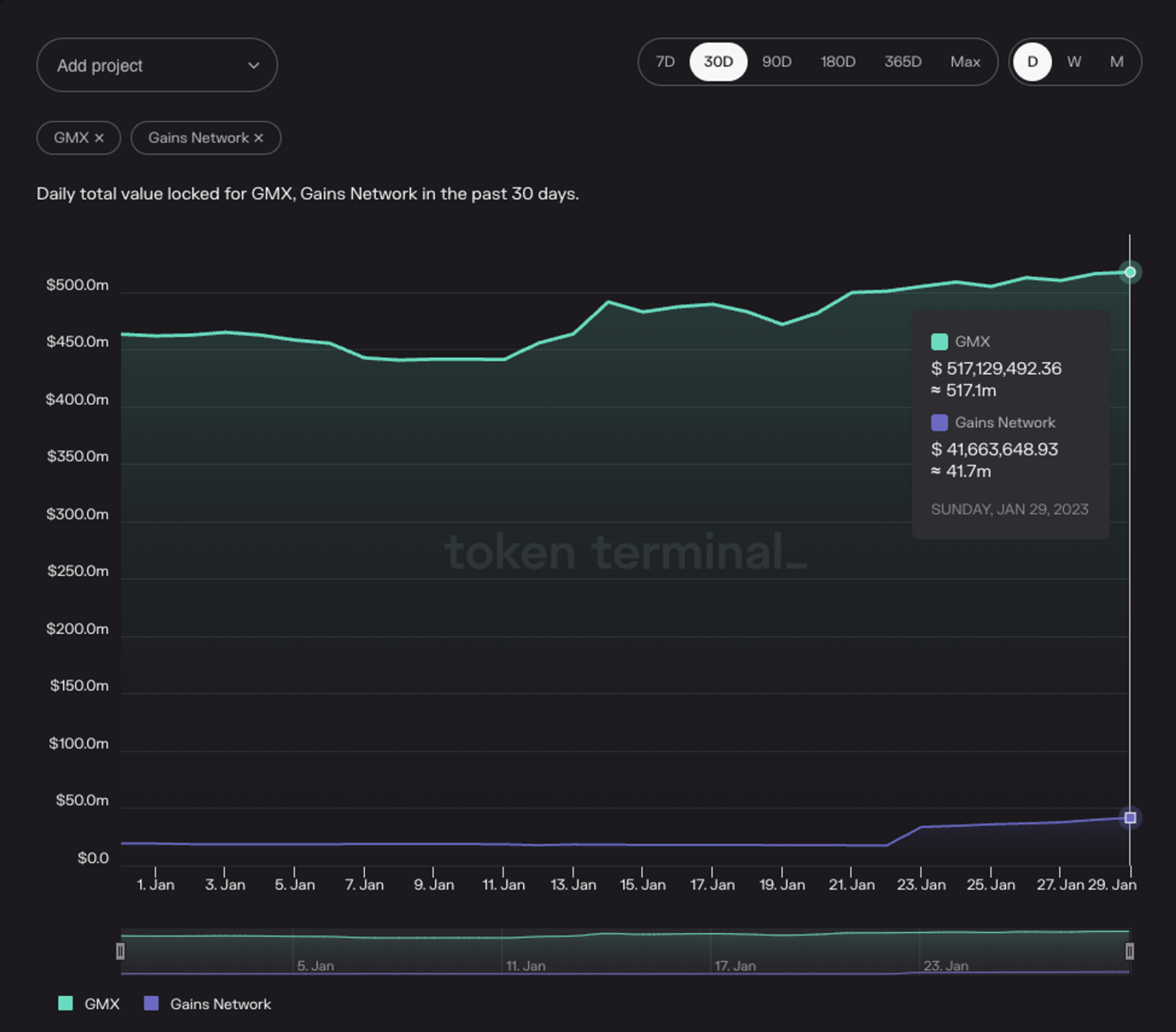
Task: Select the 365D time range
Action: coord(903,62)
